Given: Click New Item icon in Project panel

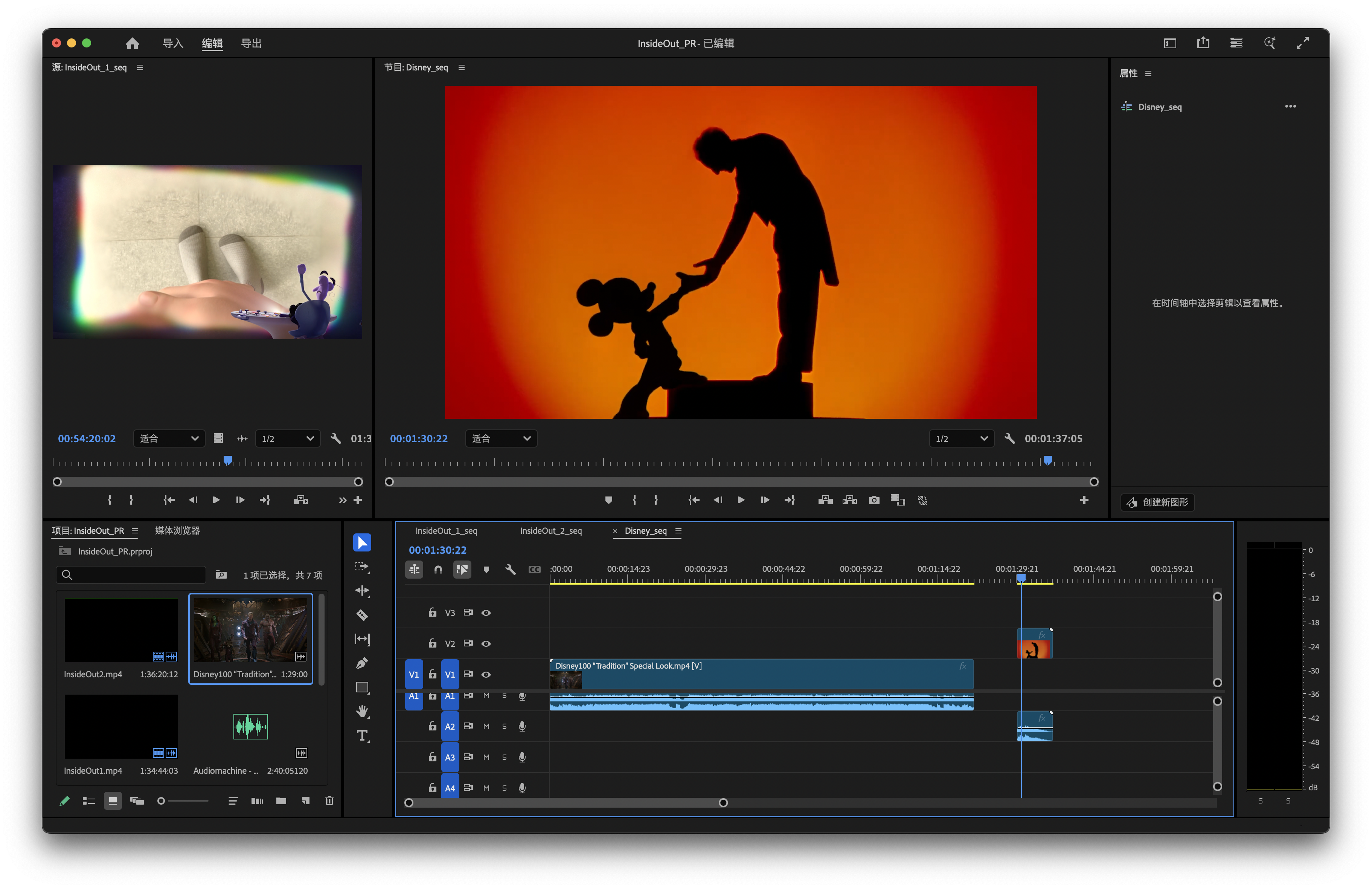Looking at the screenshot, I should [305, 801].
